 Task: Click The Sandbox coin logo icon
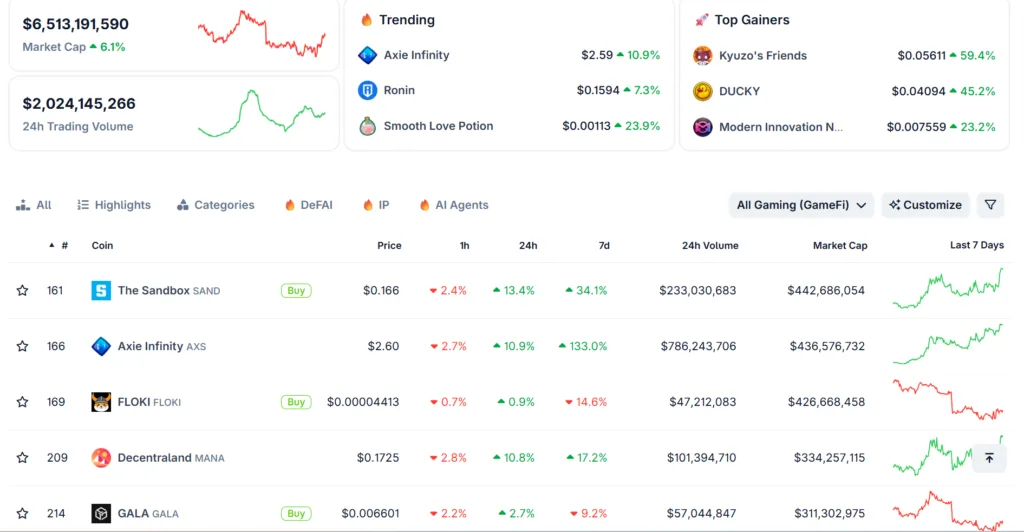(101, 291)
